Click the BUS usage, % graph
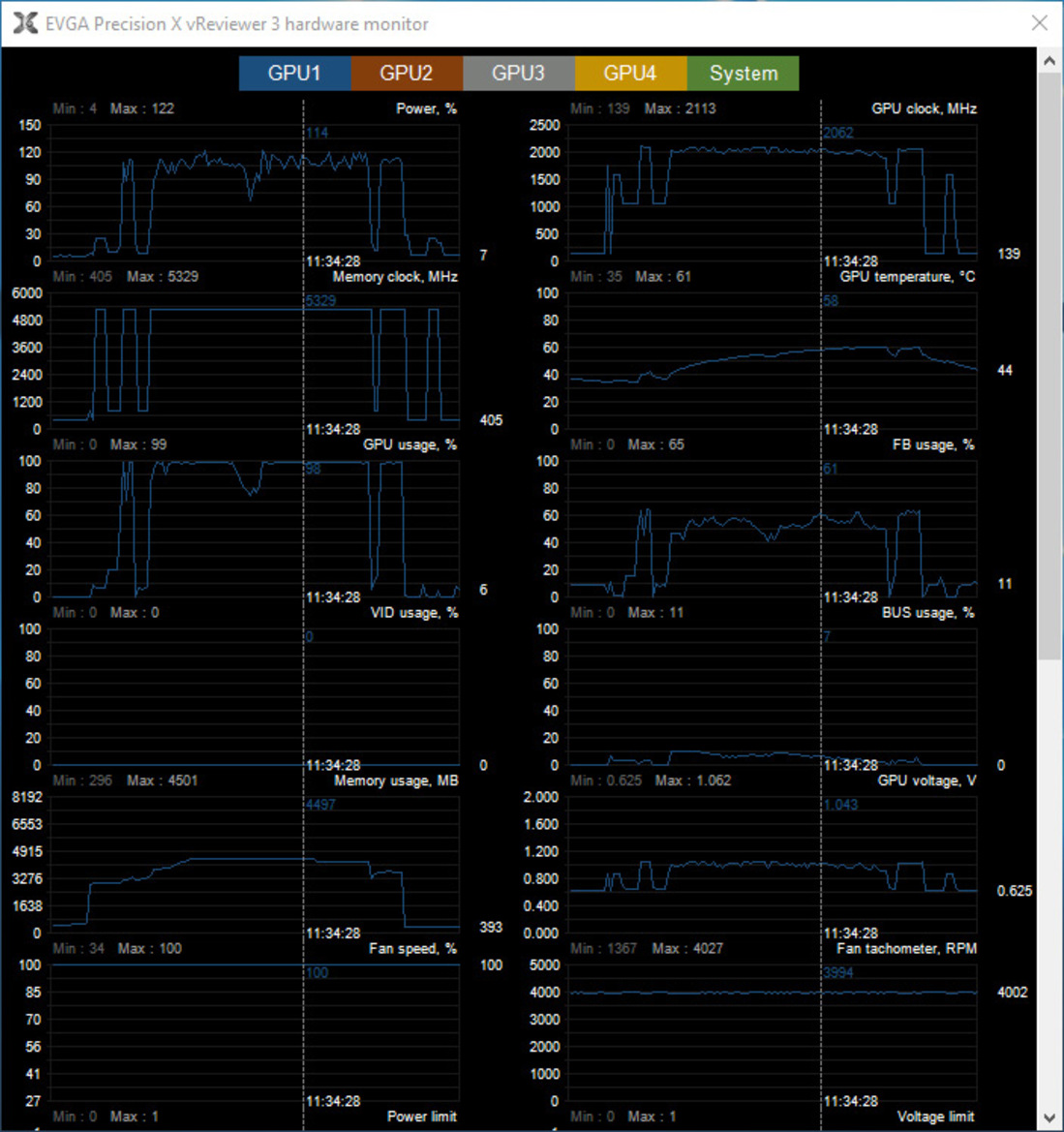Image resolution: width=1064 pixels, height=1132 pixels. (773, 697)
